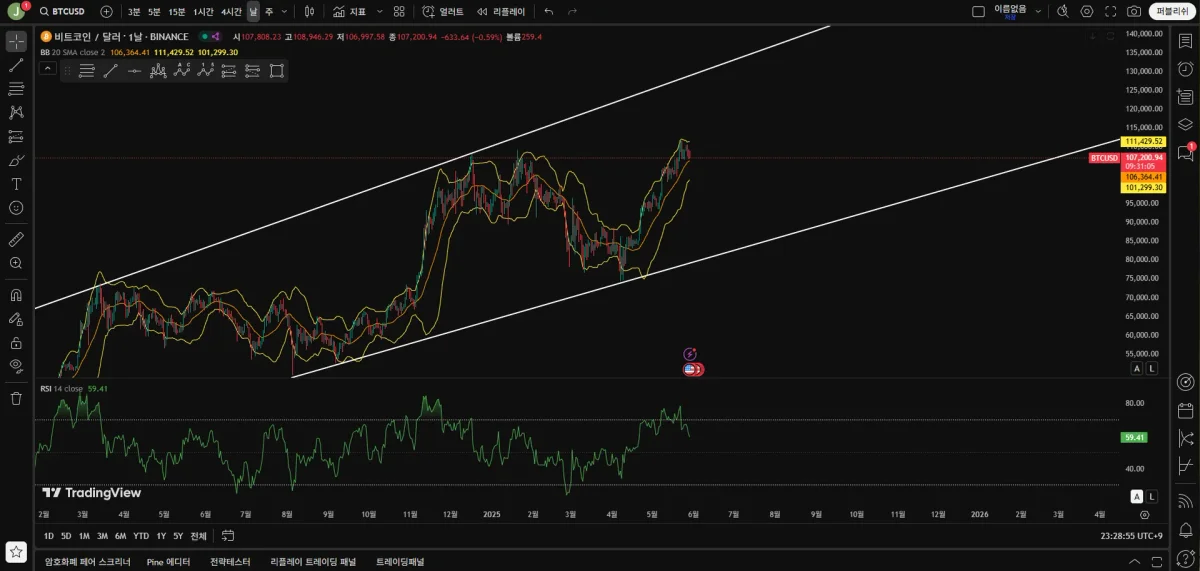1200x571 pixels.
Task: Open the emoji icons tool
Action: 16,208
